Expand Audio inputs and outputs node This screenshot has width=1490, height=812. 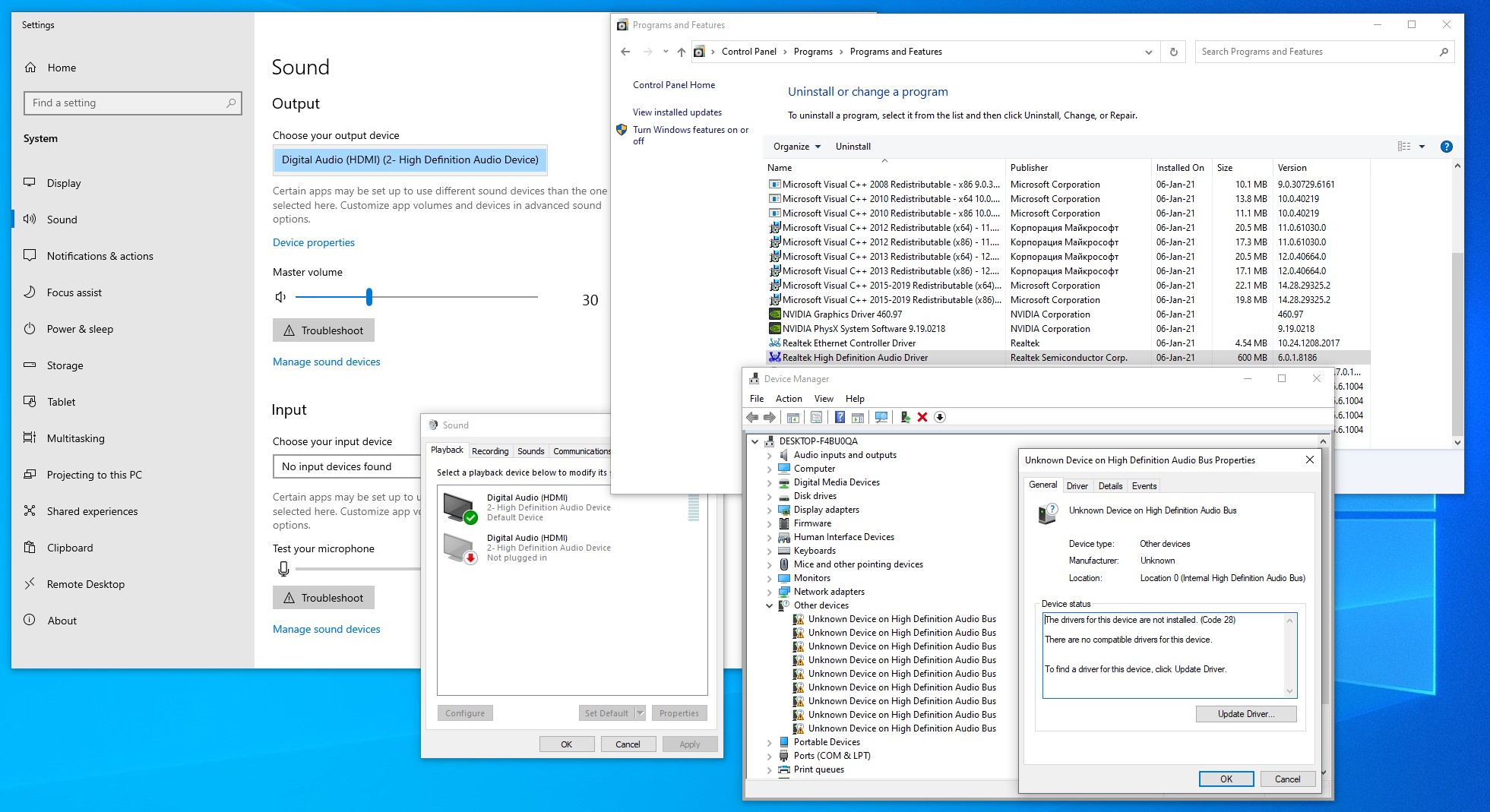[x=769, y=455]
